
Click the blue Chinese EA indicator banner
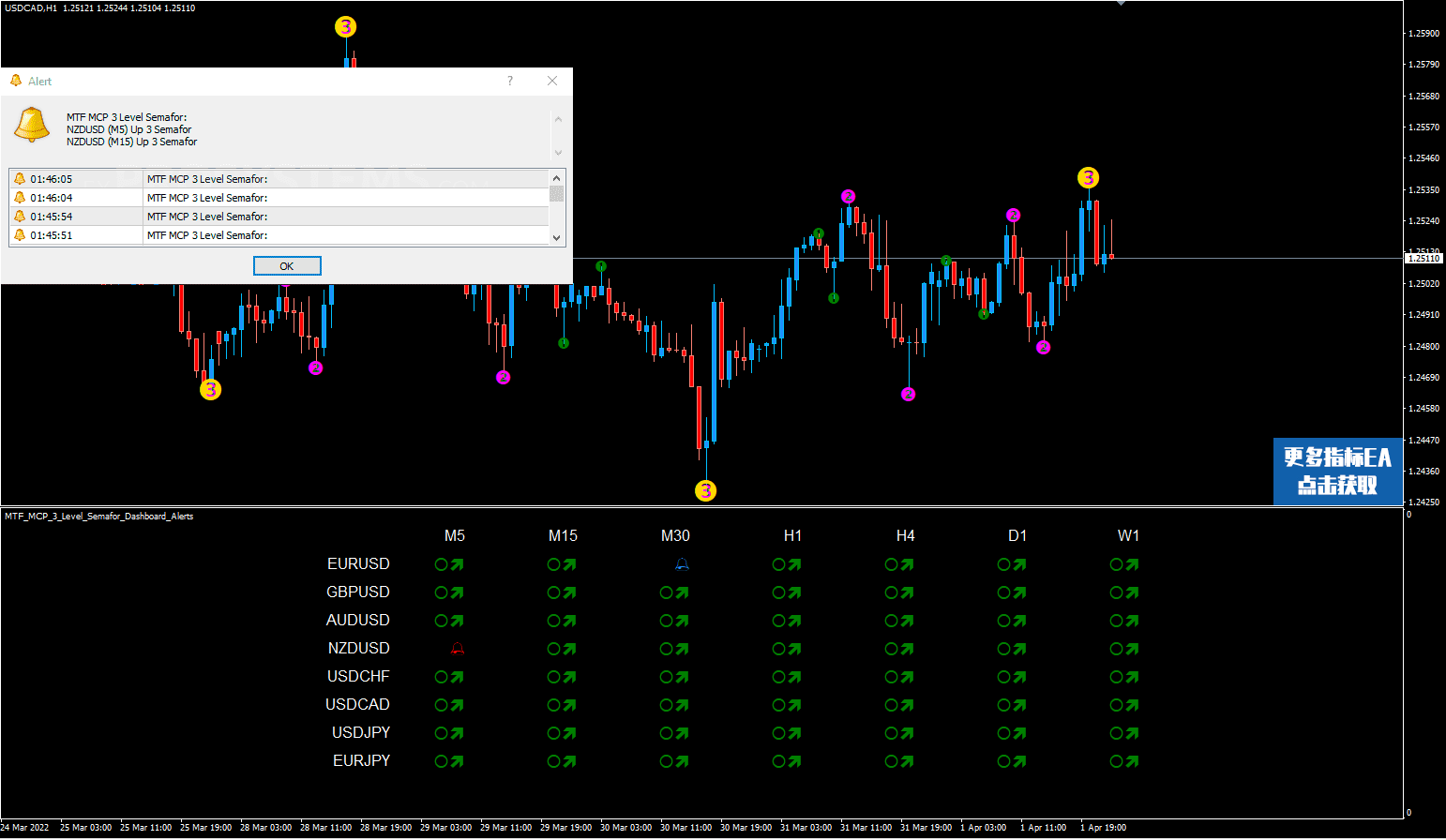click(x=1337, y=471)
